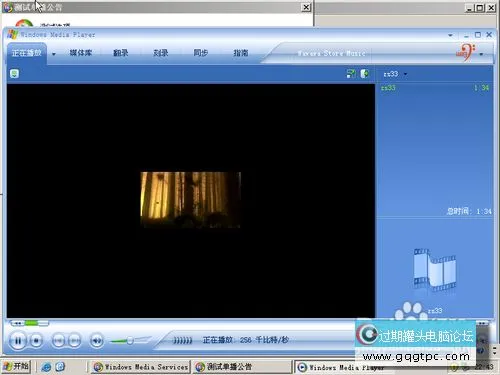The width and height of the screenshot is (500, 375).
Task: Skip to the next track
Action: tap(74, 340)
